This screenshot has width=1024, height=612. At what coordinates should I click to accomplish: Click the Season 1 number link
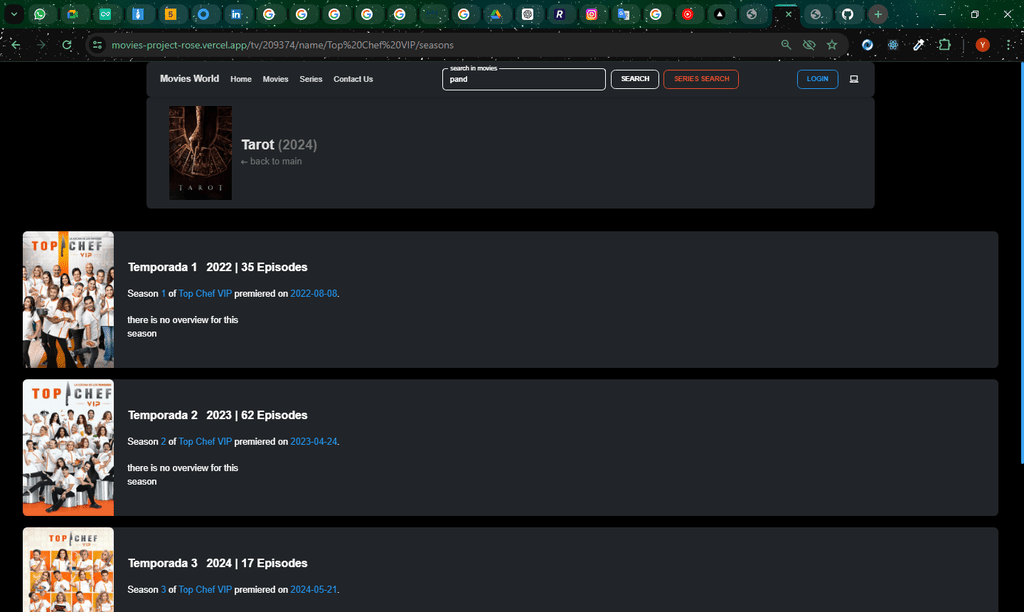(x=163, y=294)
